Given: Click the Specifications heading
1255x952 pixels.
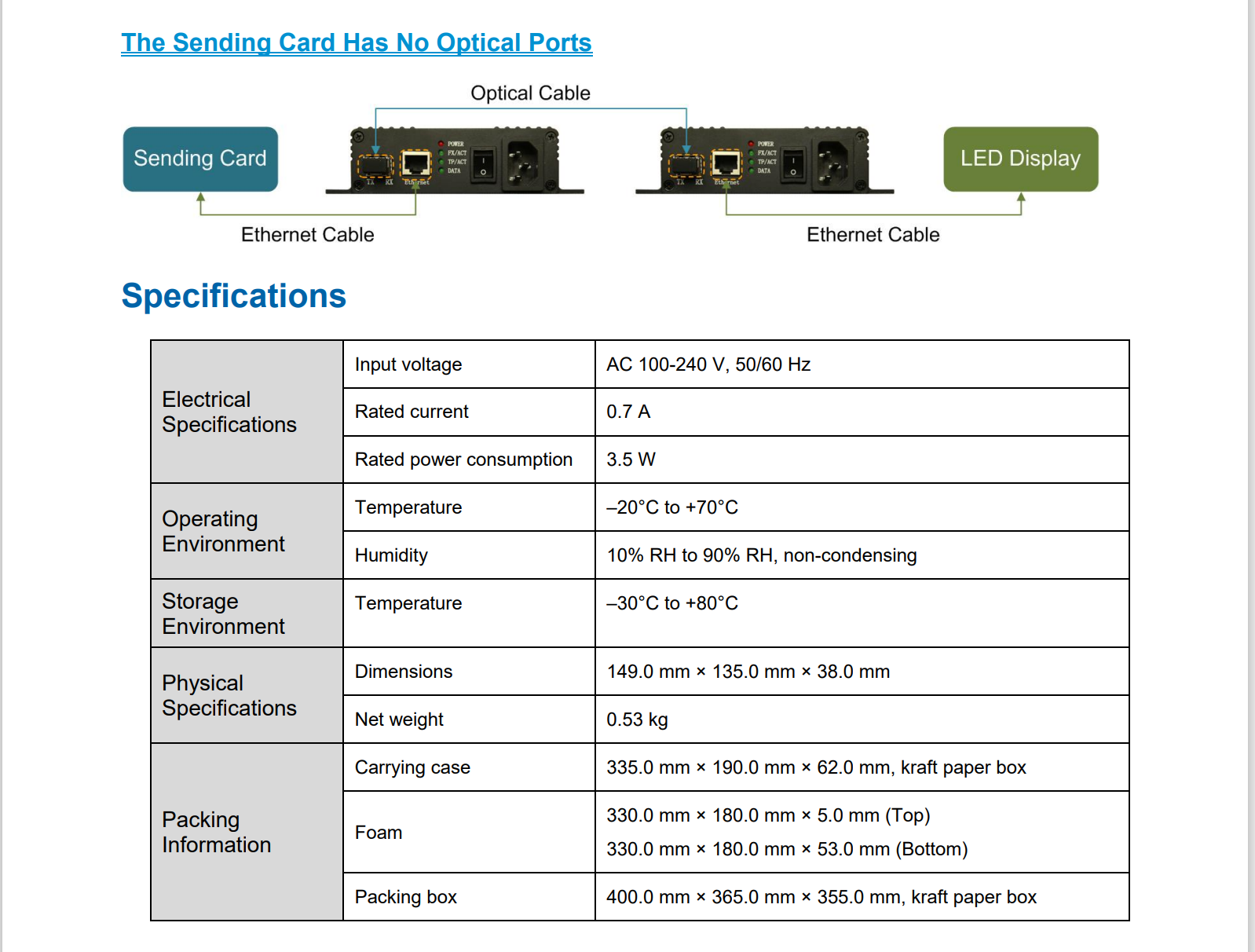Looking at the screenshot, I should [x=234, y=296].
